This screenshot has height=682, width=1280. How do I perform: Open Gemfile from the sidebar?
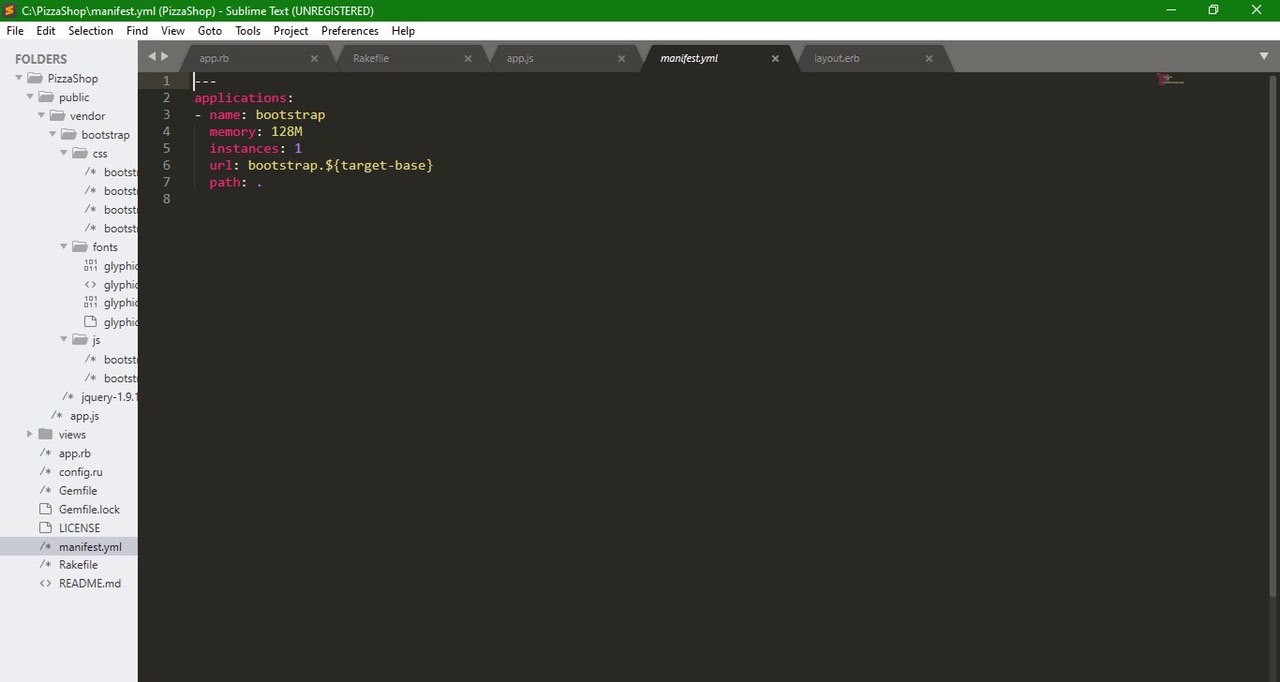pos(78,491)
